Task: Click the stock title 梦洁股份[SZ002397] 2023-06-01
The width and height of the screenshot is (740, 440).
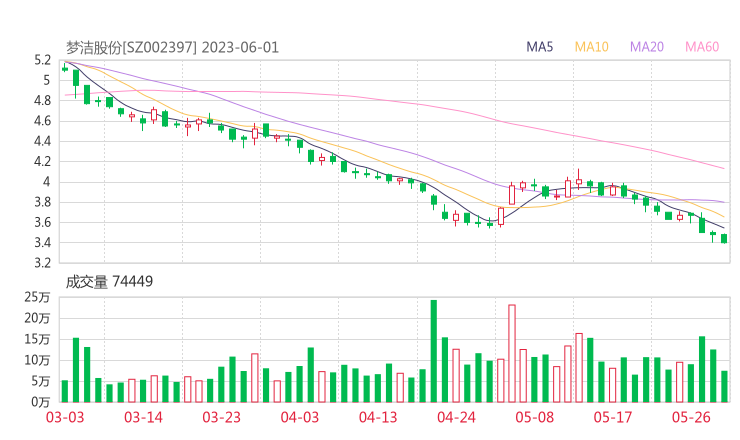Action: click(172, 48)
